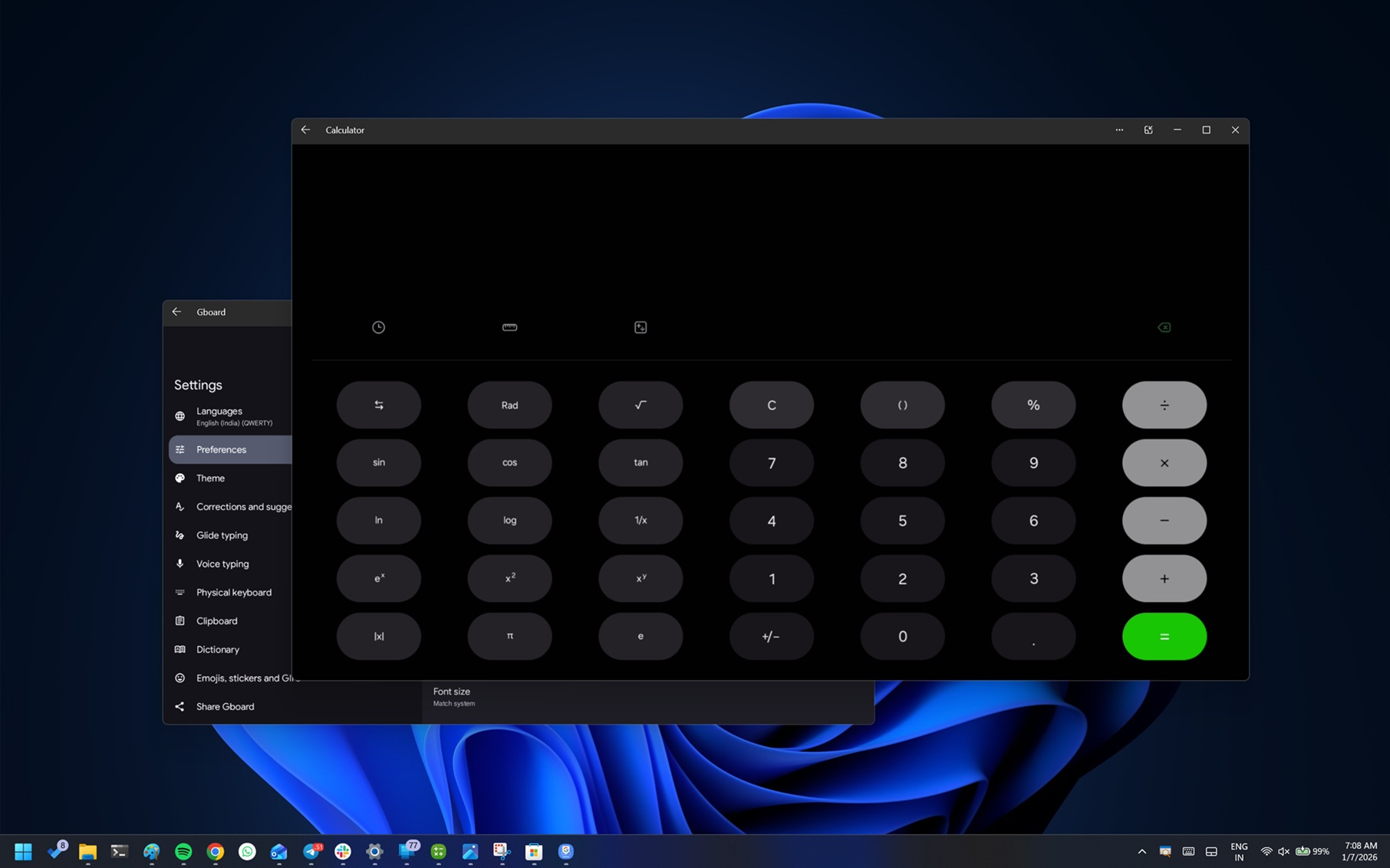Viewport: 1390px width, 868px height.
Task: Open the unit converter
Action: [x=509, y=327]
